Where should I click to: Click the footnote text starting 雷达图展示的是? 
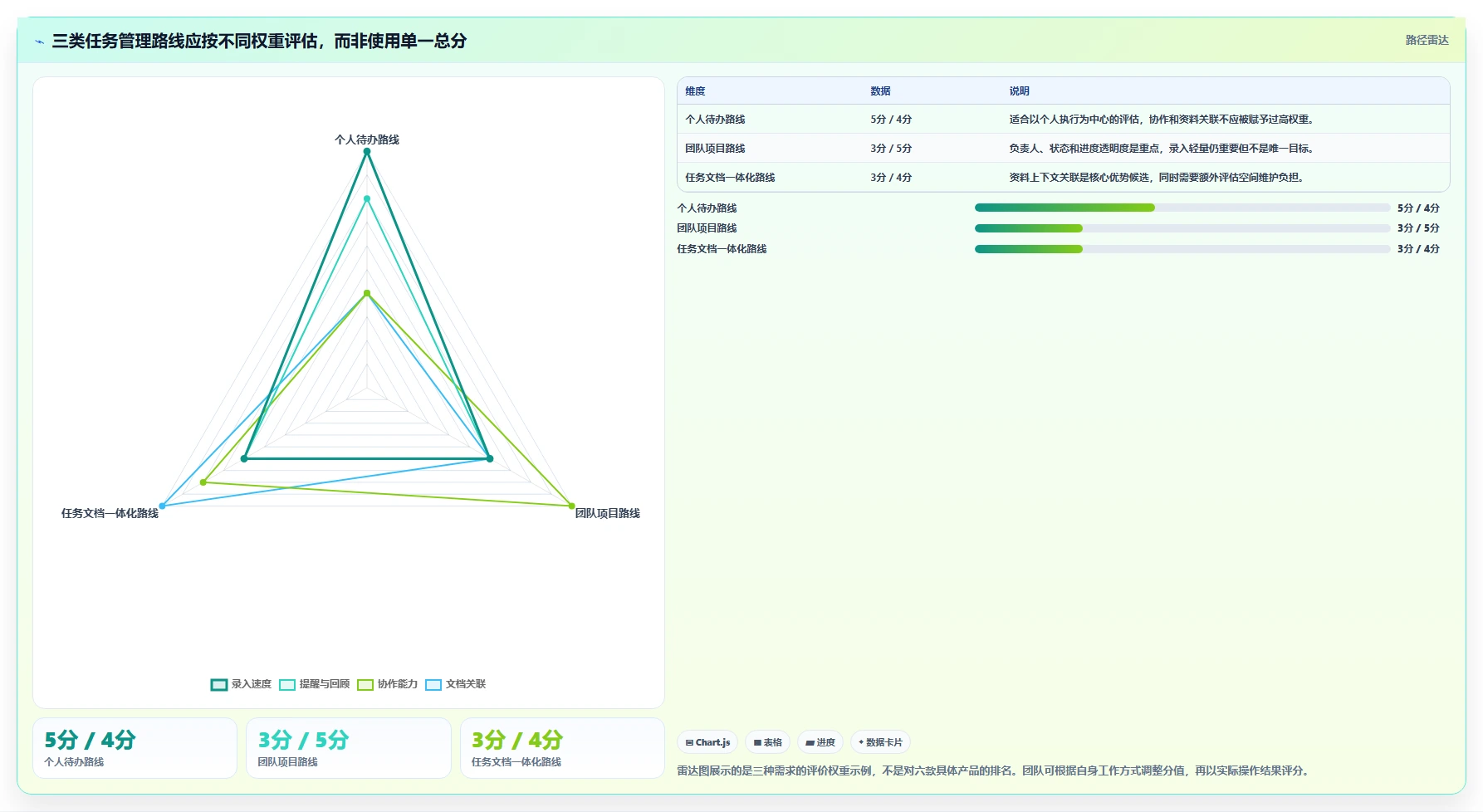[x=995, y=770]
